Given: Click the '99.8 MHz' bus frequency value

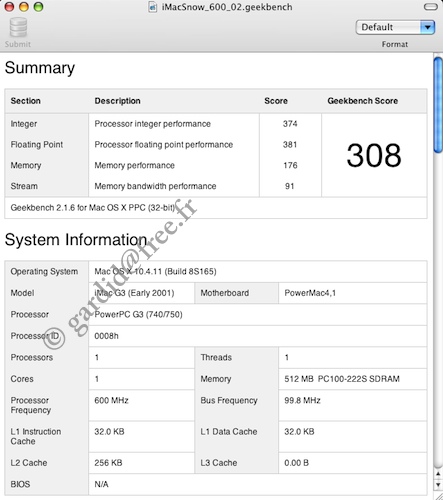Looking at the screenshot, I should coord(302,400).
